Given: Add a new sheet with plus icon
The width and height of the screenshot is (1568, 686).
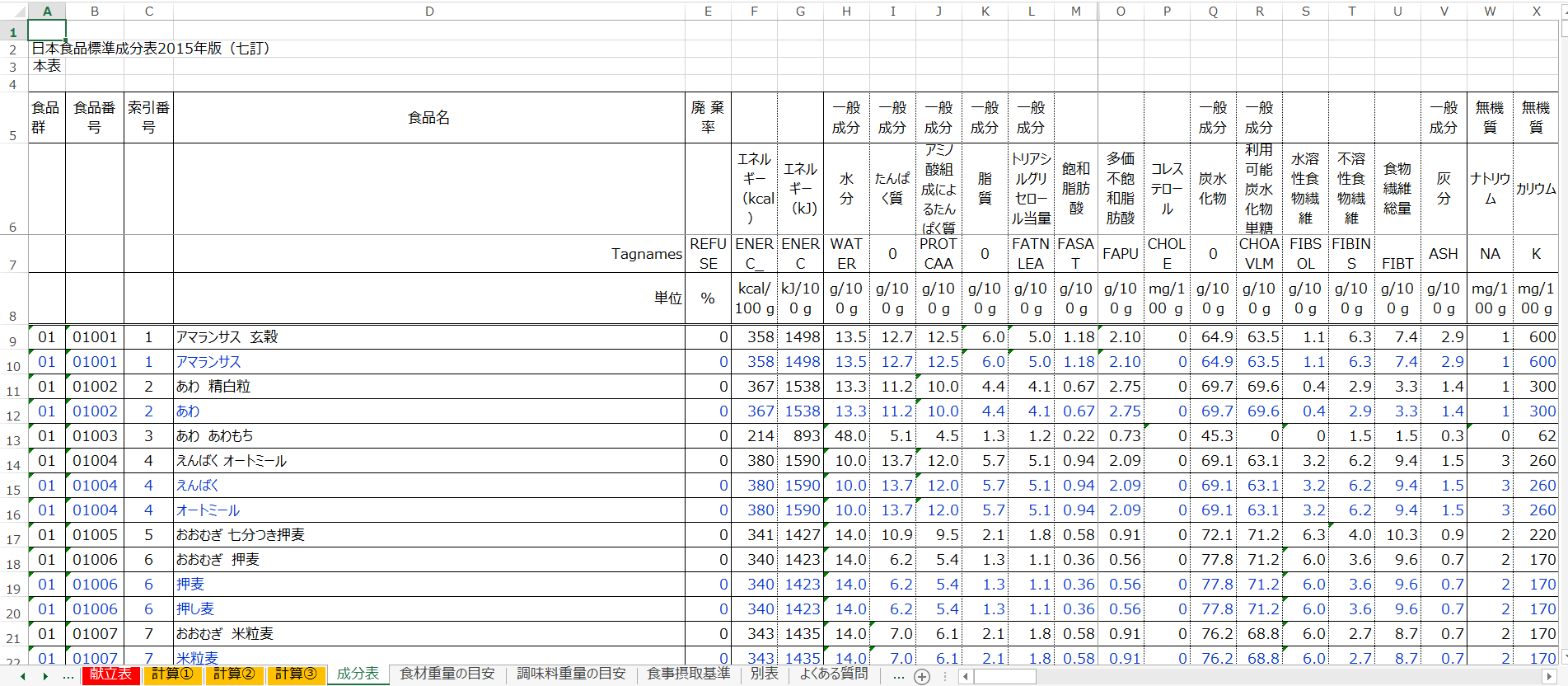Looking at the screenshot, I should (x=922, y=676).
